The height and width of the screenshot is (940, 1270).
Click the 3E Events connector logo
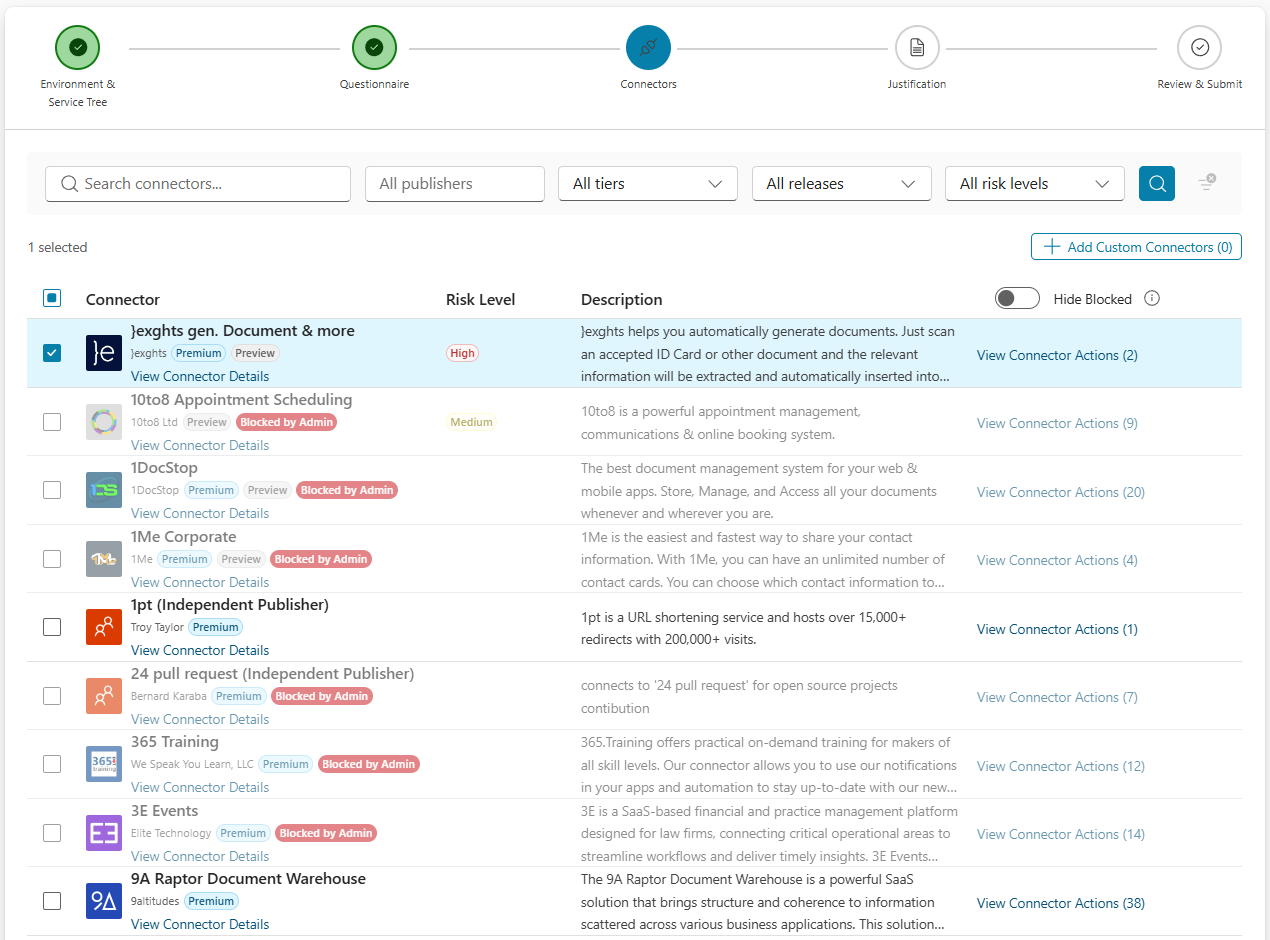pyautogui.click(x=104, y=833)
